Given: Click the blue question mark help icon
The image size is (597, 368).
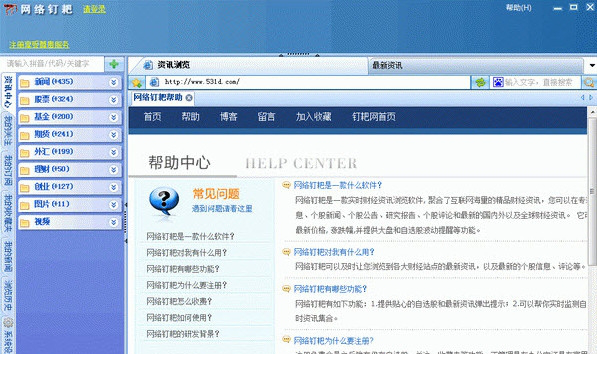Looking at the screenshot, I should click(164, 201).
